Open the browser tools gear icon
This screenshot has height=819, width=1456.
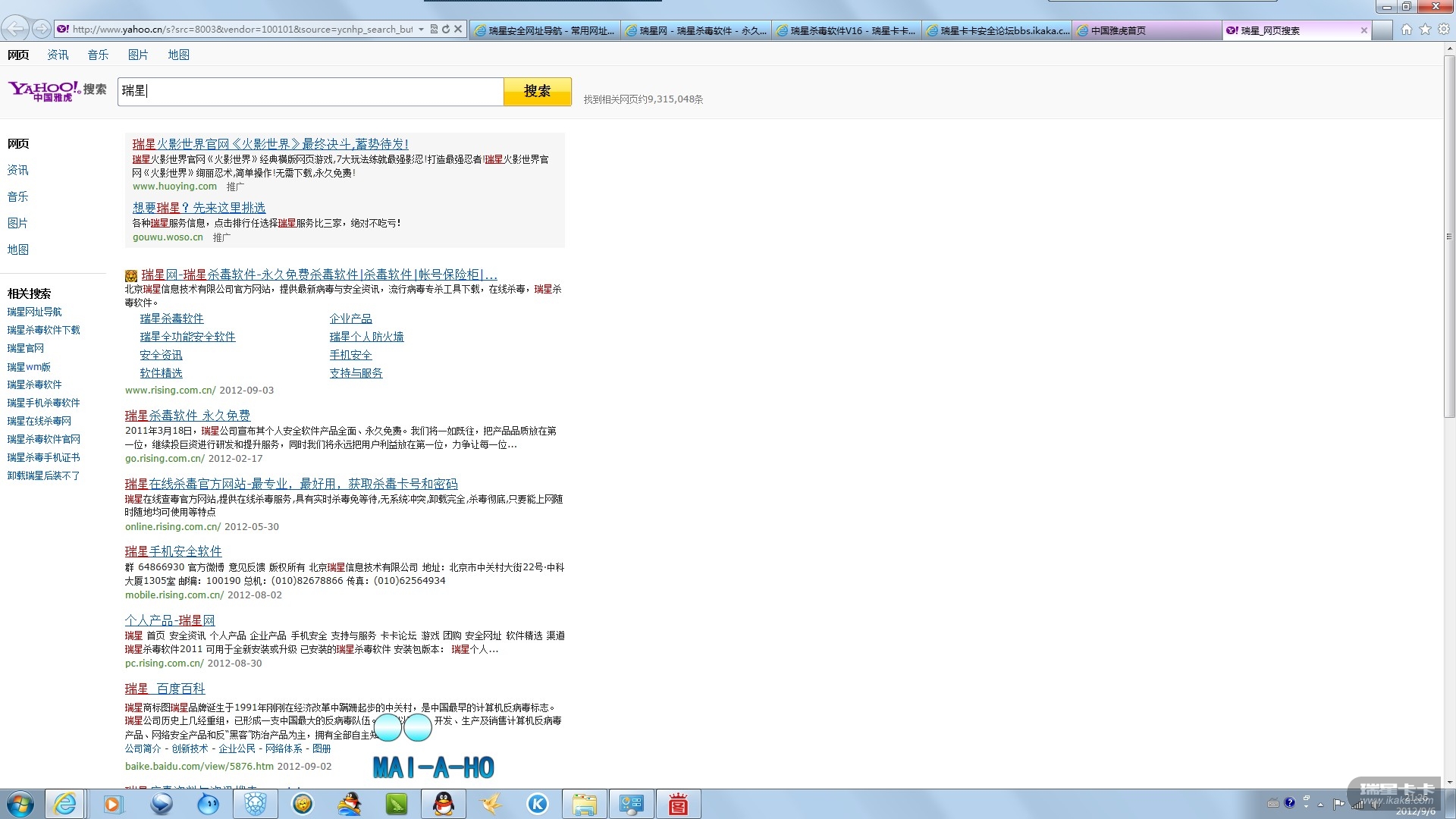pyautogui.click(x=1443, y=30)
